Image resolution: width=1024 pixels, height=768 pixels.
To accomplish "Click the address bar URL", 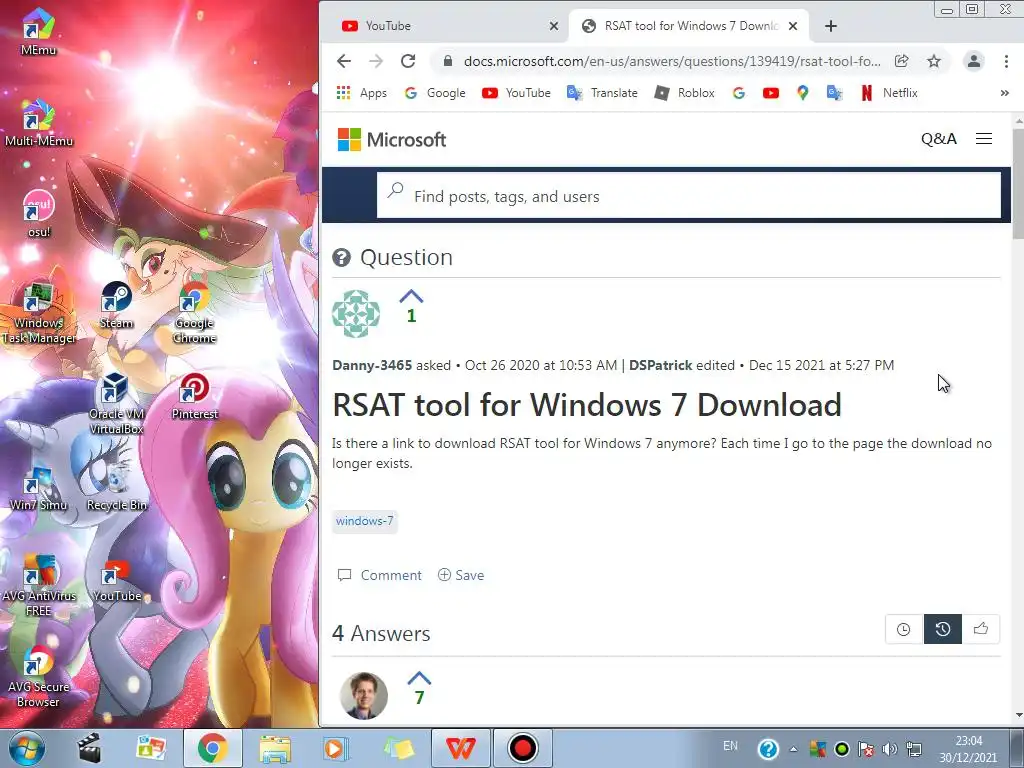I will [672, 61].
